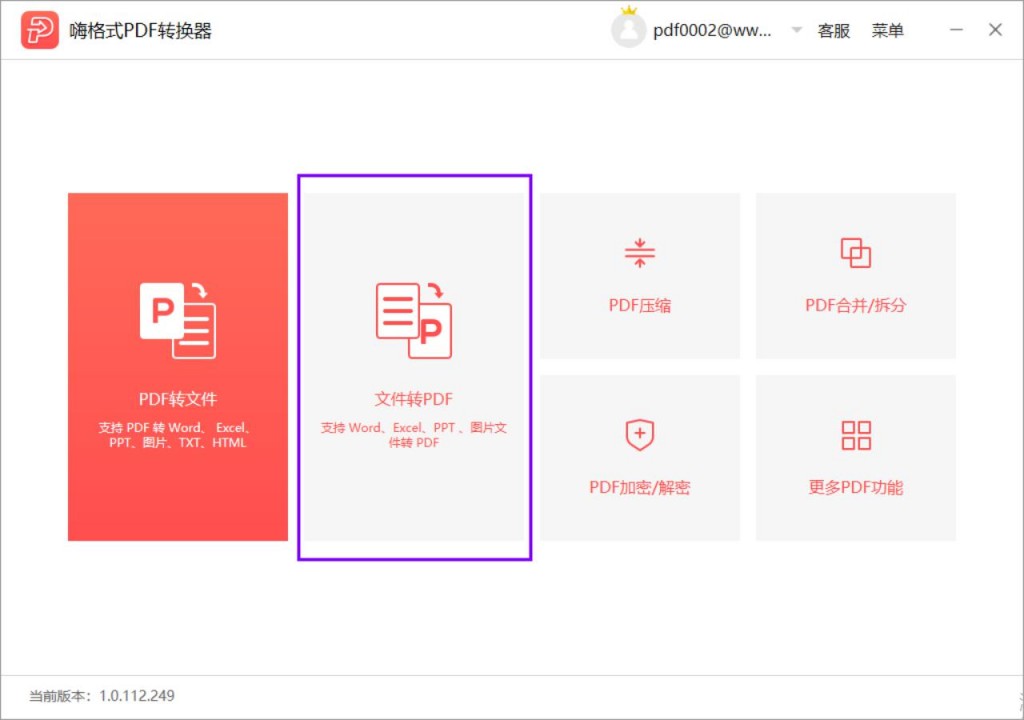The image size is (1024, 720).
Task: Click the PDF压缩 label
Action: (640, 305)
